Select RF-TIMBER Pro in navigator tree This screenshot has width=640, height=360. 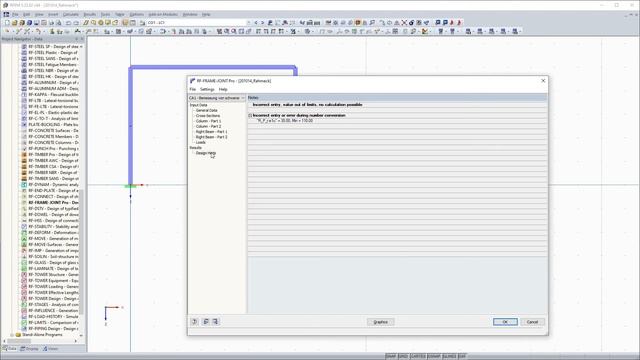click(x=53, y=155)
